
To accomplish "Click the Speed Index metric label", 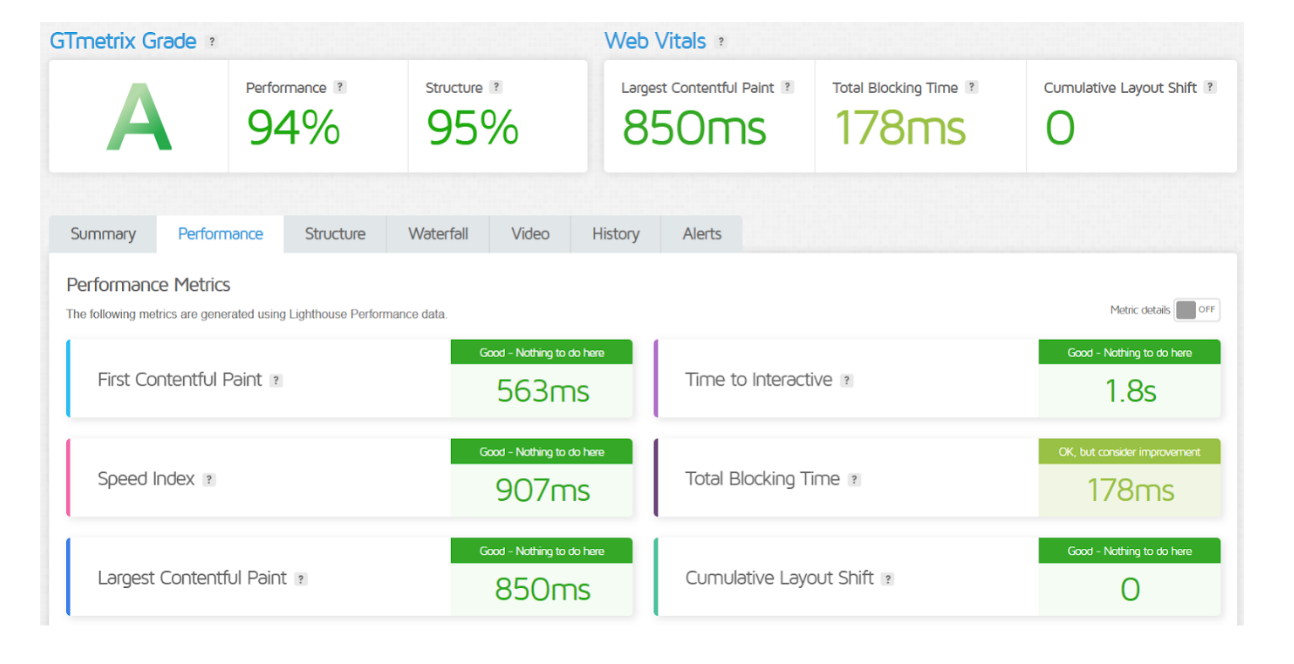I will (x=146, y=479).
